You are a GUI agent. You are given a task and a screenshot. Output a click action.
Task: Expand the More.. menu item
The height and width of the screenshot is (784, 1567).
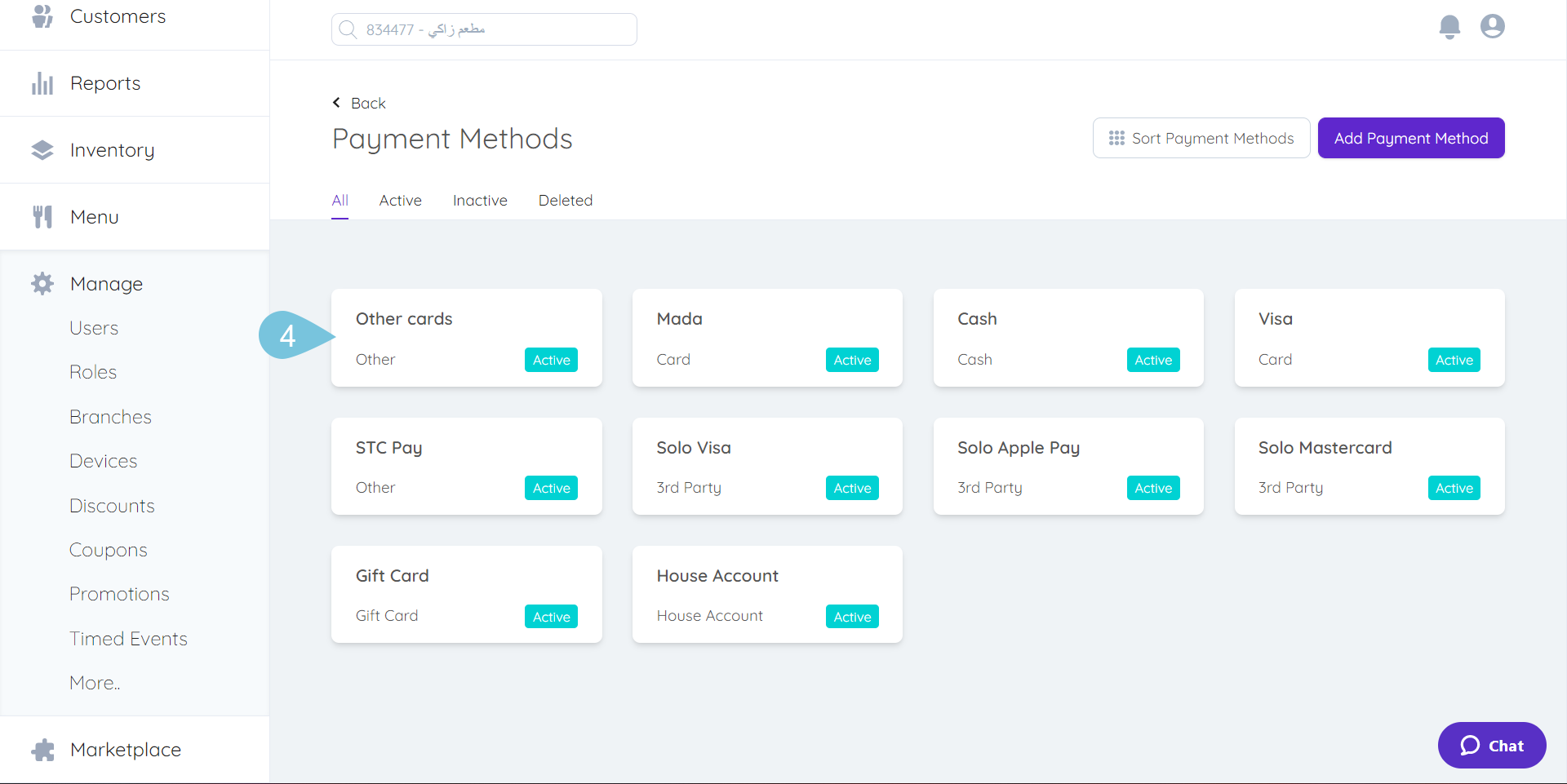pos(94,682)
